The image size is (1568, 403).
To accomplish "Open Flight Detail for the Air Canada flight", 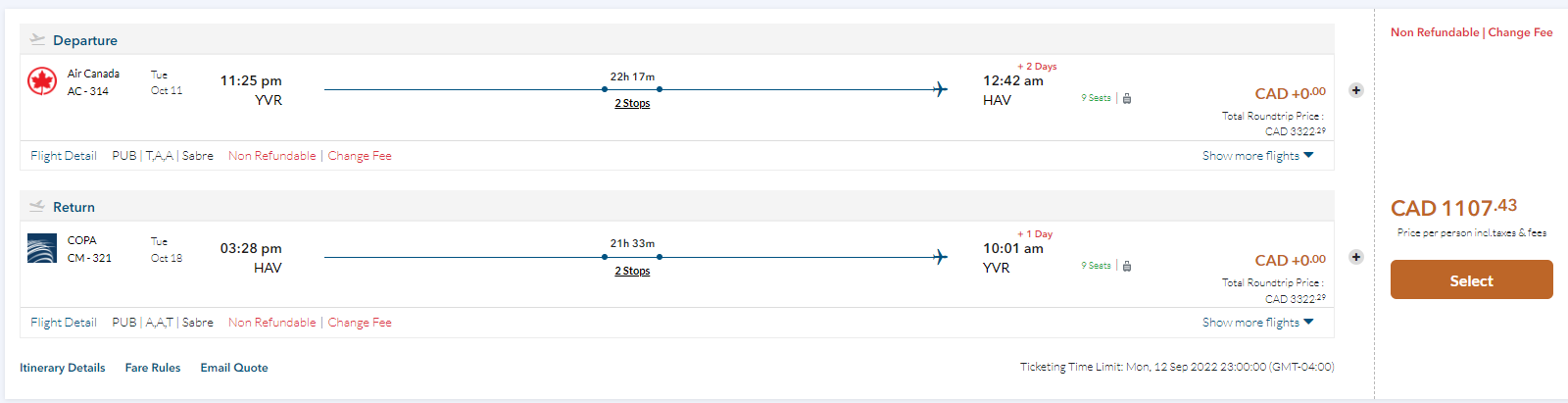I will (63, 156).
